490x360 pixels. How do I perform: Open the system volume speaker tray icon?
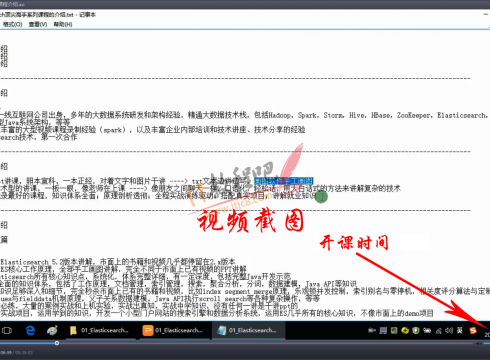tap(449, 330)
